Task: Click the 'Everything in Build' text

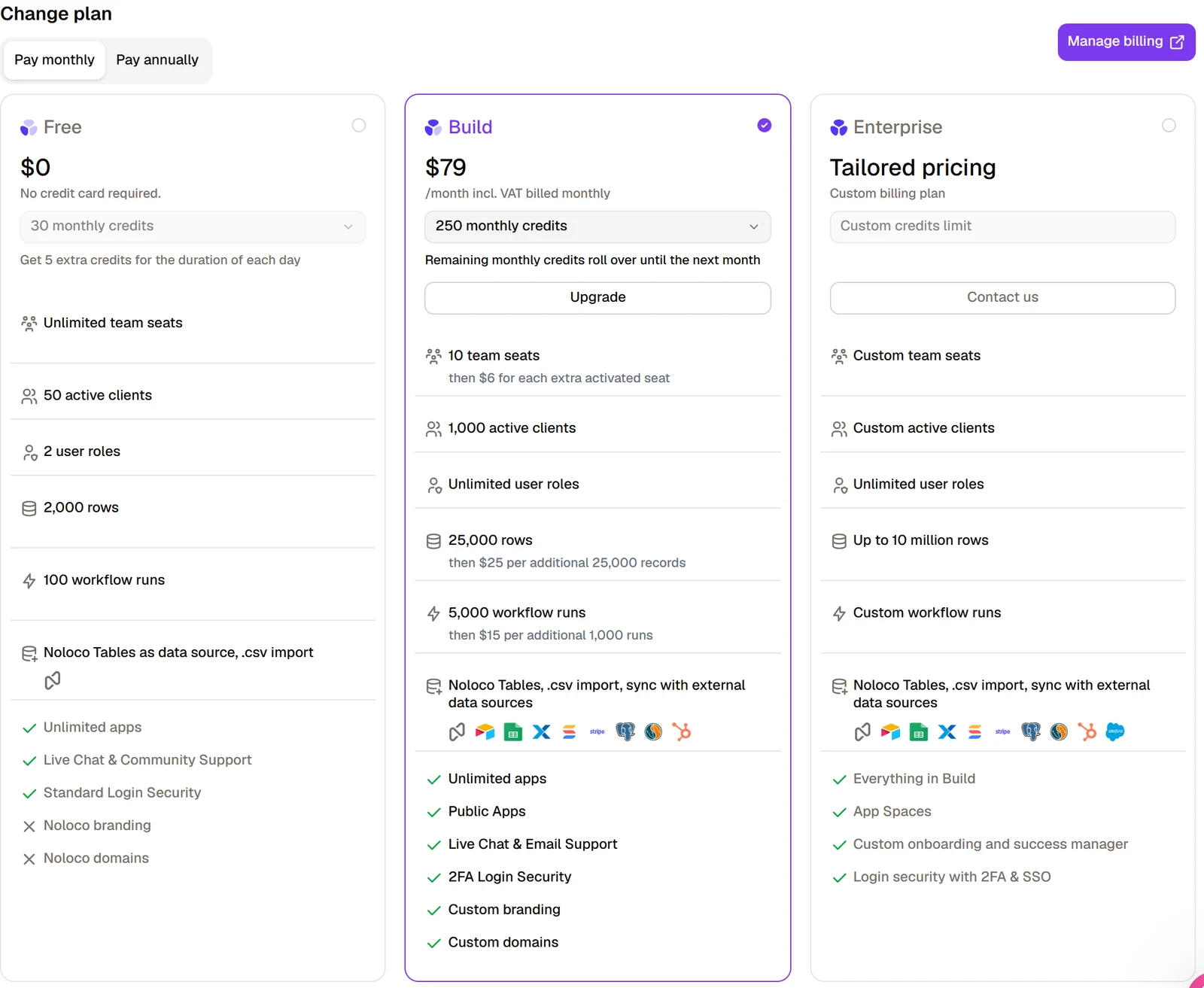Action: pyautogui.click(x=914, y=779)
